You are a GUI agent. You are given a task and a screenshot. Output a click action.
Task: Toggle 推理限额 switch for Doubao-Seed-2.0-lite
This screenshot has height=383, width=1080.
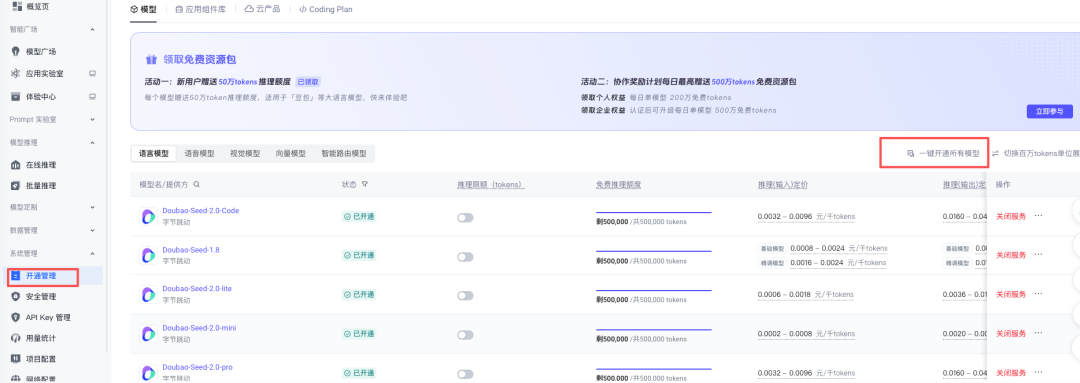click(465, 296)
